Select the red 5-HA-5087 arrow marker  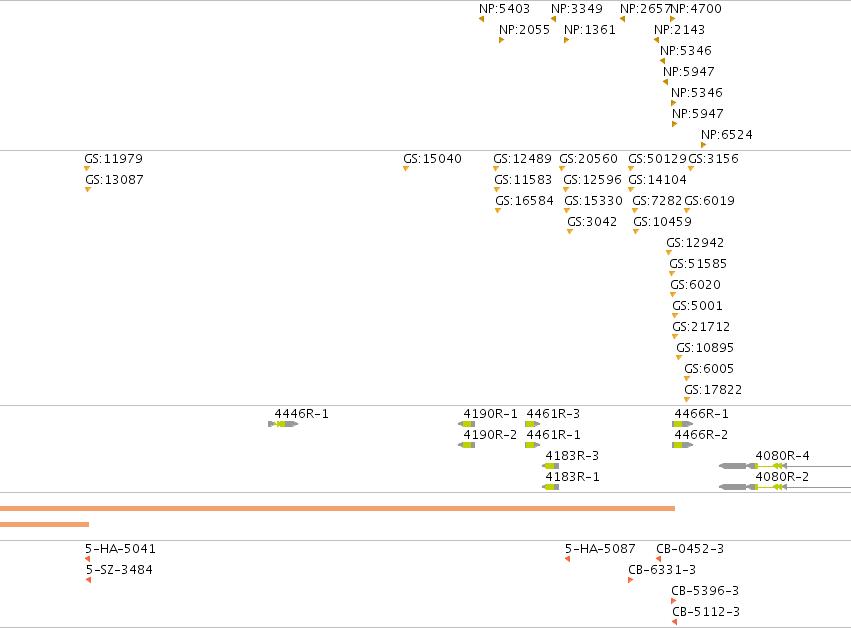coord(568,559)
